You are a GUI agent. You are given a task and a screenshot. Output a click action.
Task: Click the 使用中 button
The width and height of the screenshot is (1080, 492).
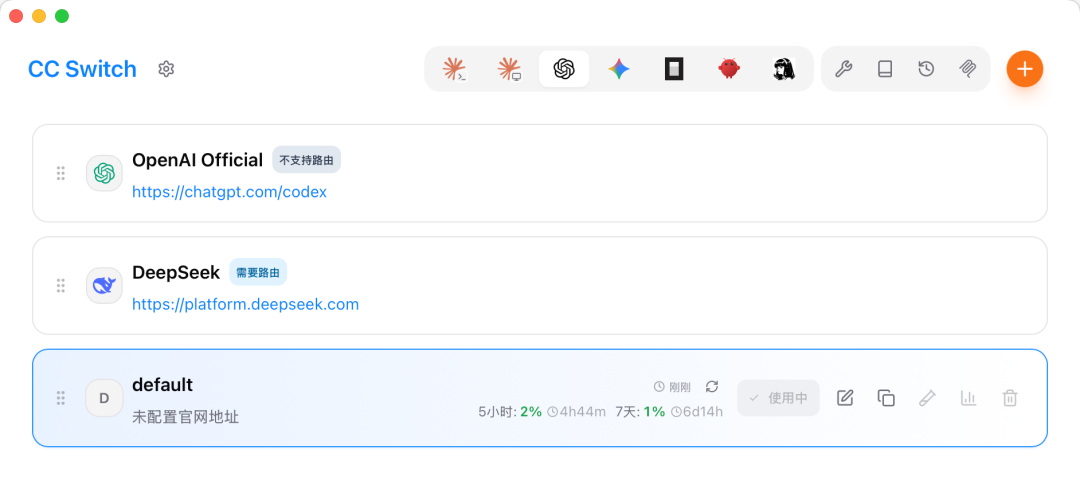778,398
